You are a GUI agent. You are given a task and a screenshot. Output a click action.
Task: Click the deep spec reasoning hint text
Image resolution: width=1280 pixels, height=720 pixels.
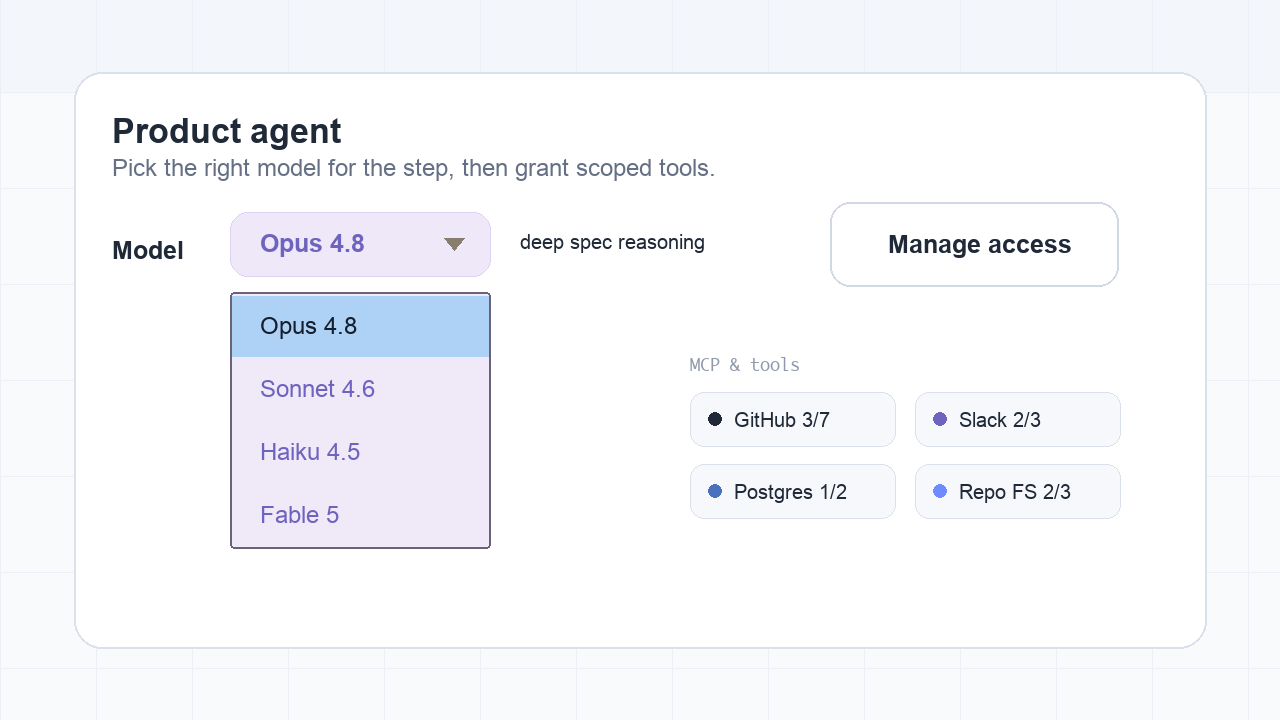pyautogui.click(x=612, y=242)
